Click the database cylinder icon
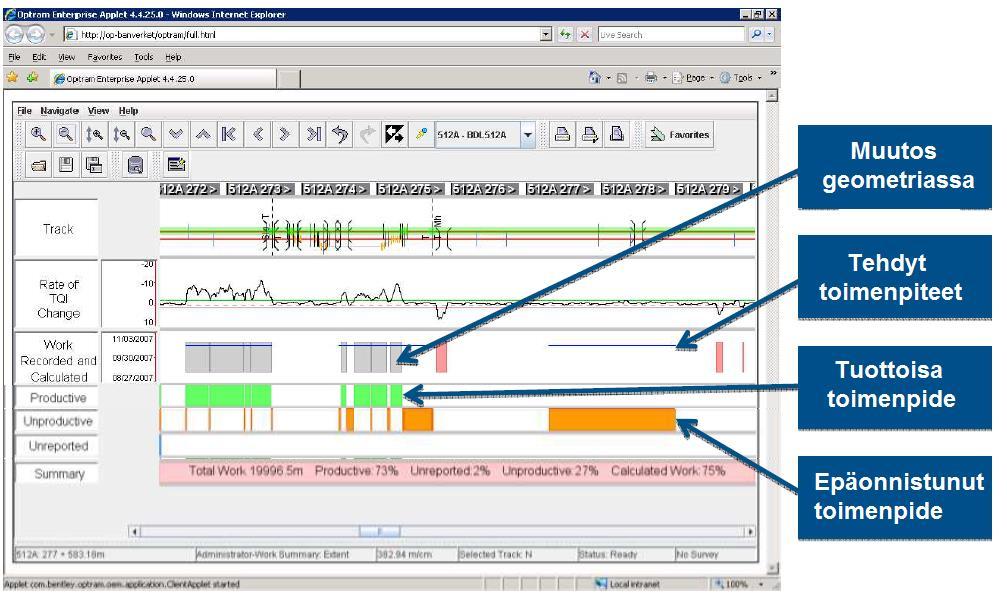 pyautogui.click(x=136, y=165)
